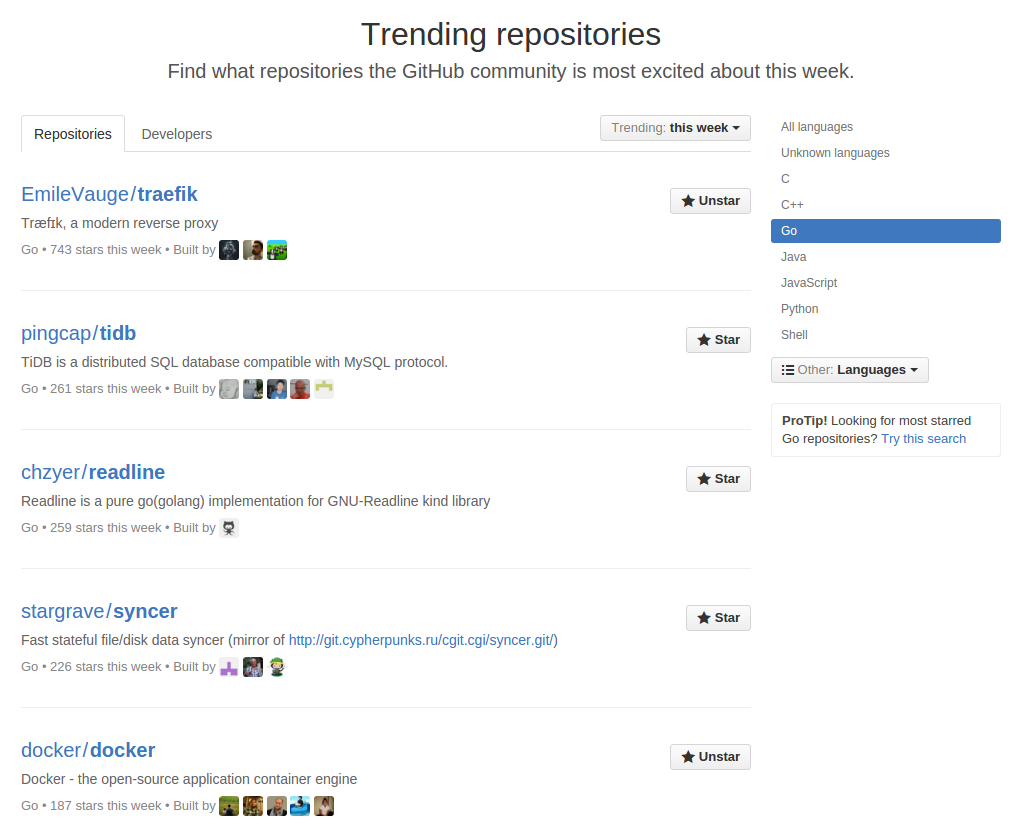Open the caret on the Languages selector
This screenshot has width=1024, height=832.
[x=912, y=369]
